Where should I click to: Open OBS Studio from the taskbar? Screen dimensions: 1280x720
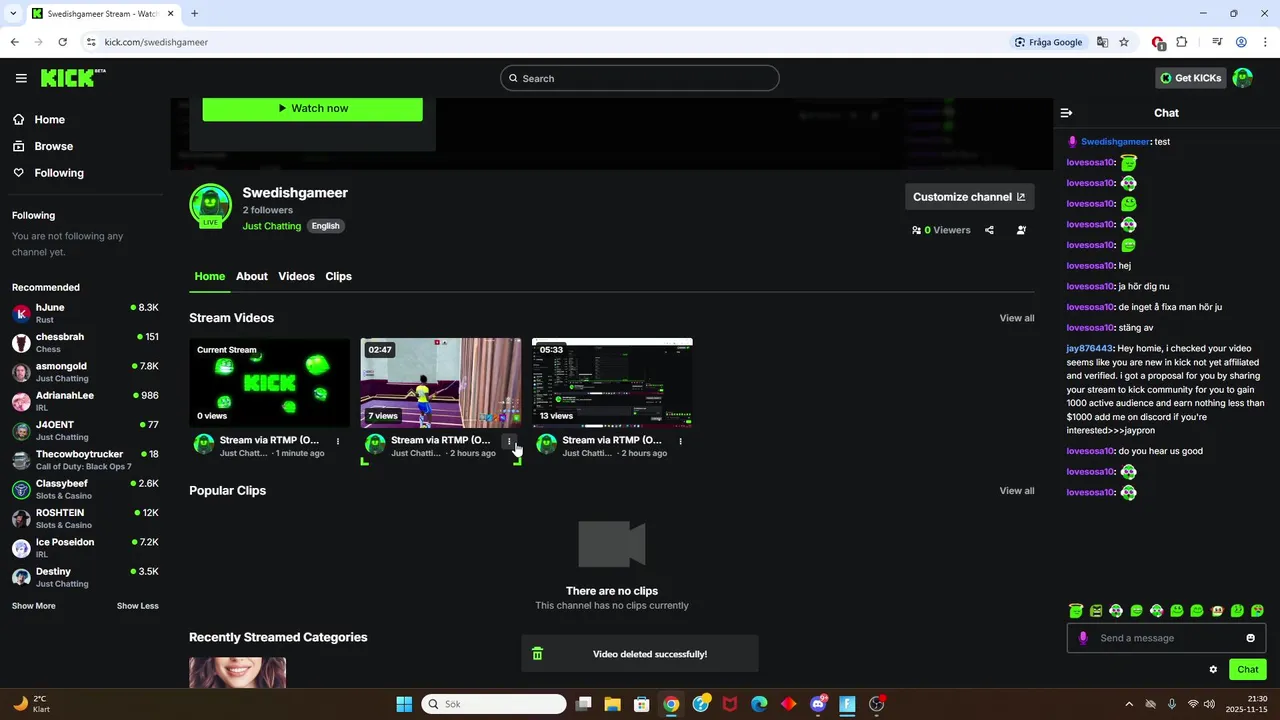pos(877,704)
